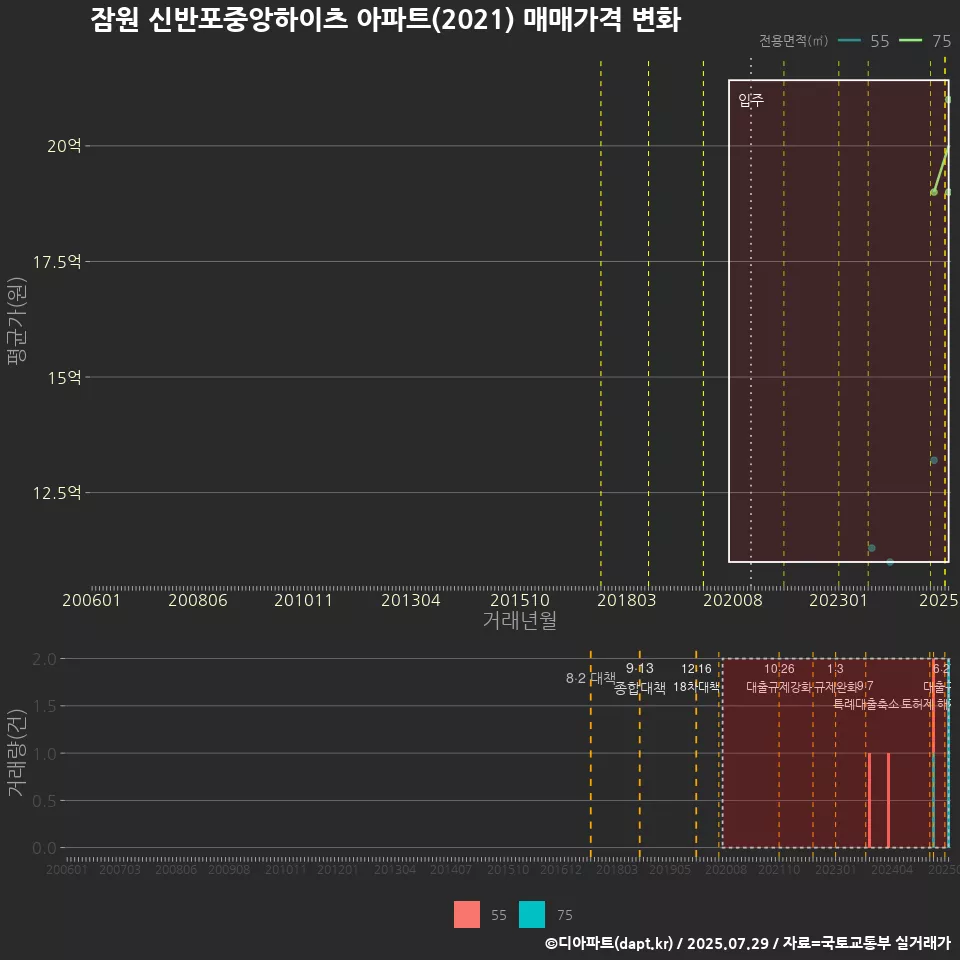Click 201407 on the volume chart x-axis
960x960 pixels.
coord(451,869)
